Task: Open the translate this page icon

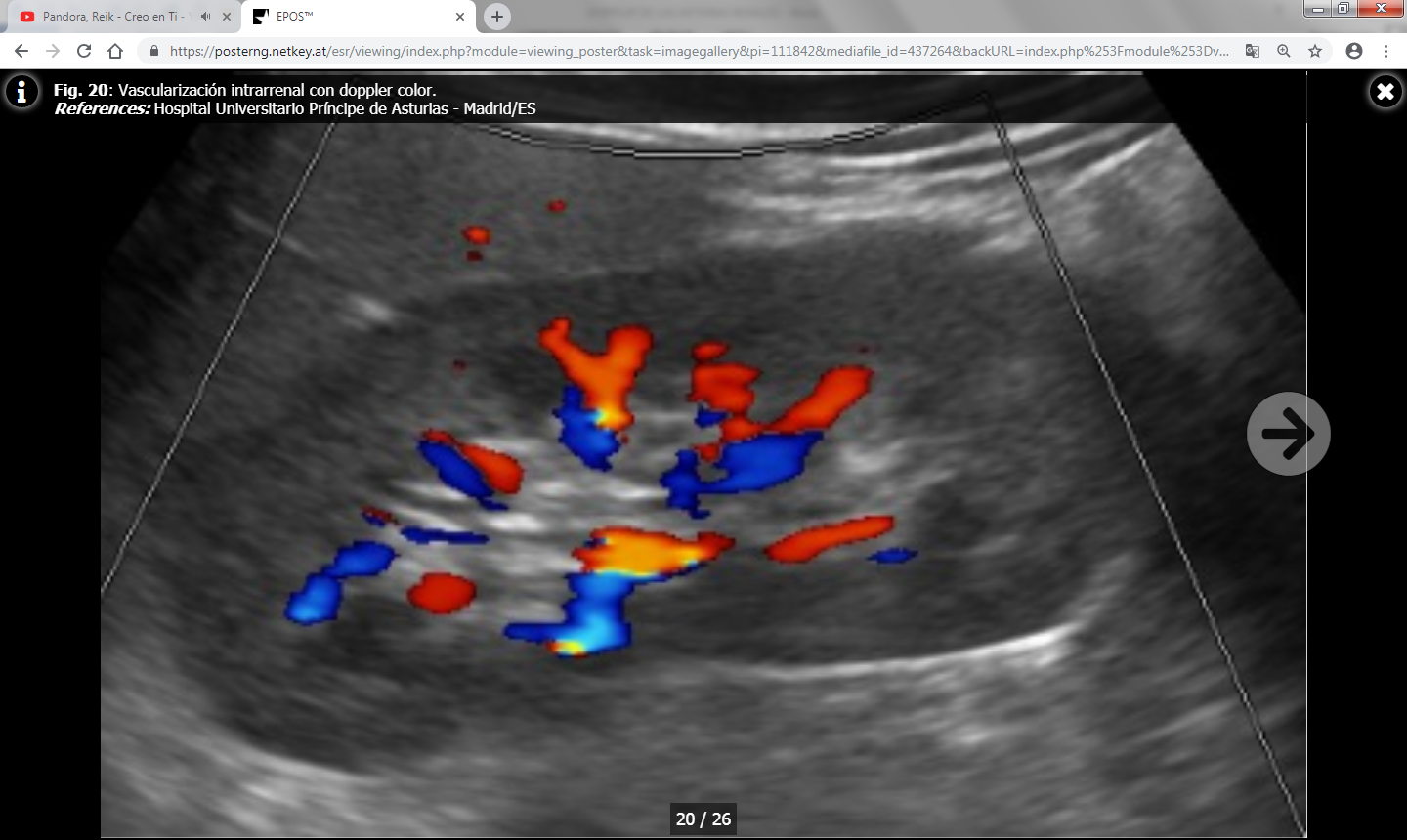Action: point(1252,51)
